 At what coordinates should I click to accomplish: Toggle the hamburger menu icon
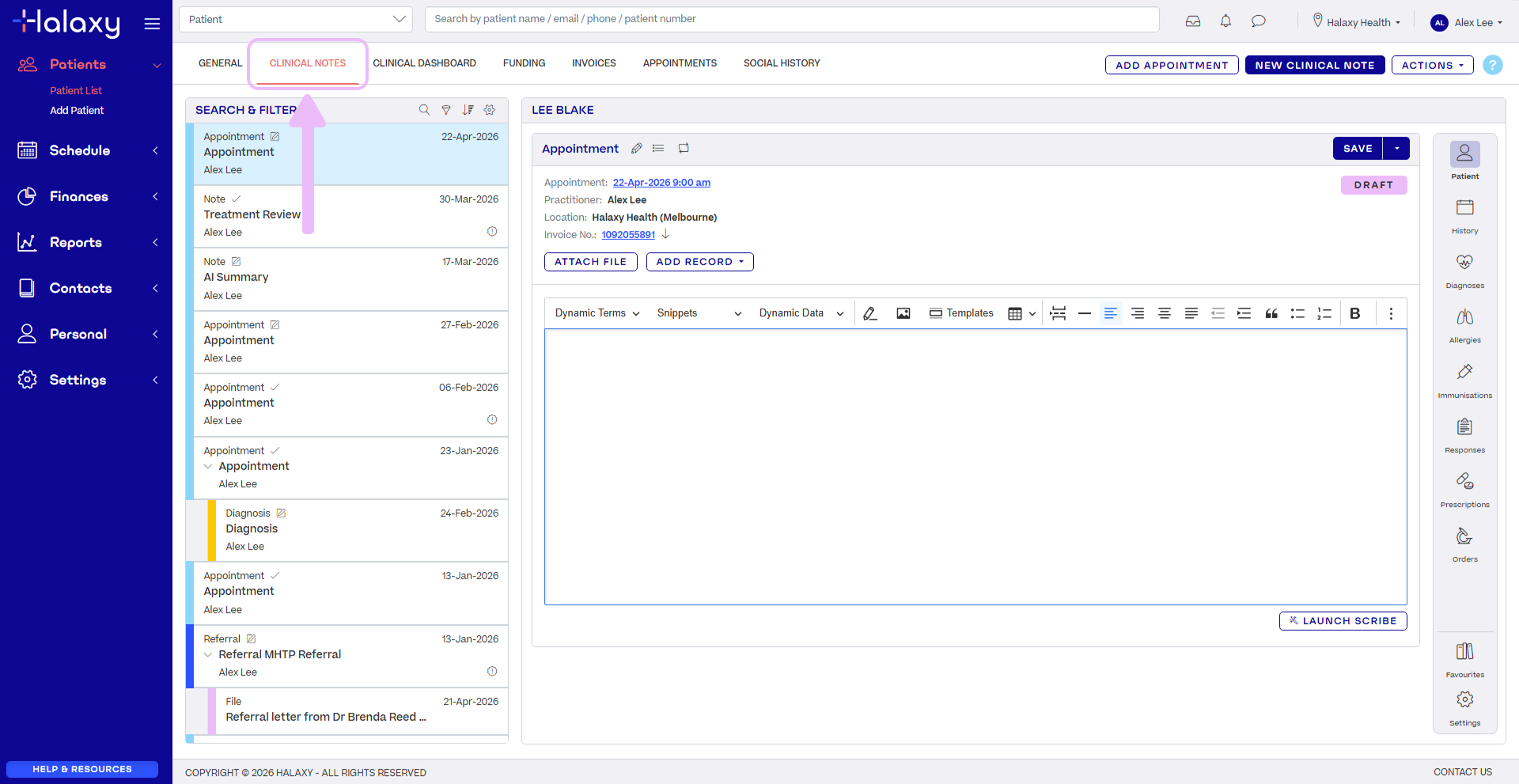153,24
